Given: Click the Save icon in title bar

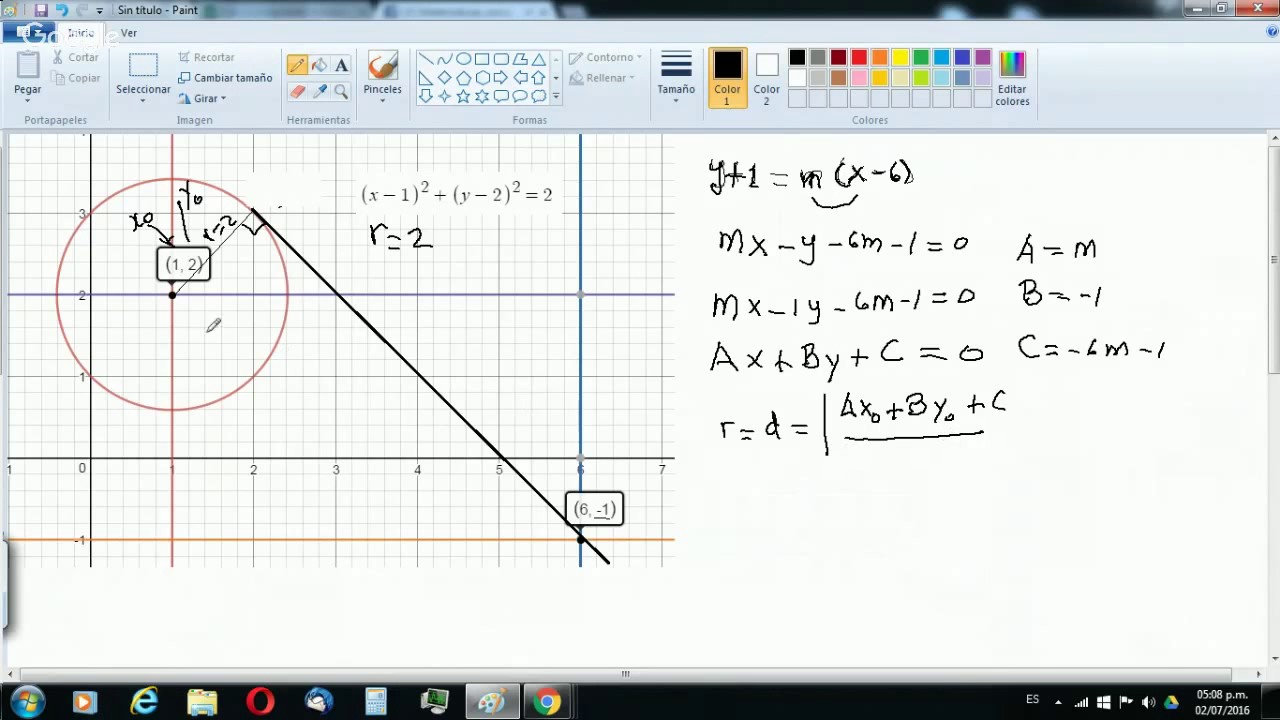Looking at the screenshot, I should [41, 10].
